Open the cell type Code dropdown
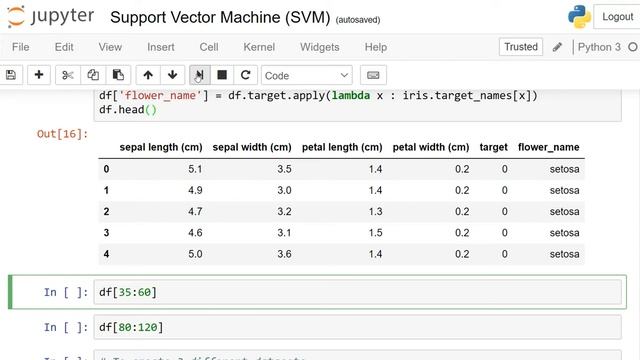The width and height of the screenshot is (640, 360). [x=307, y=76]
